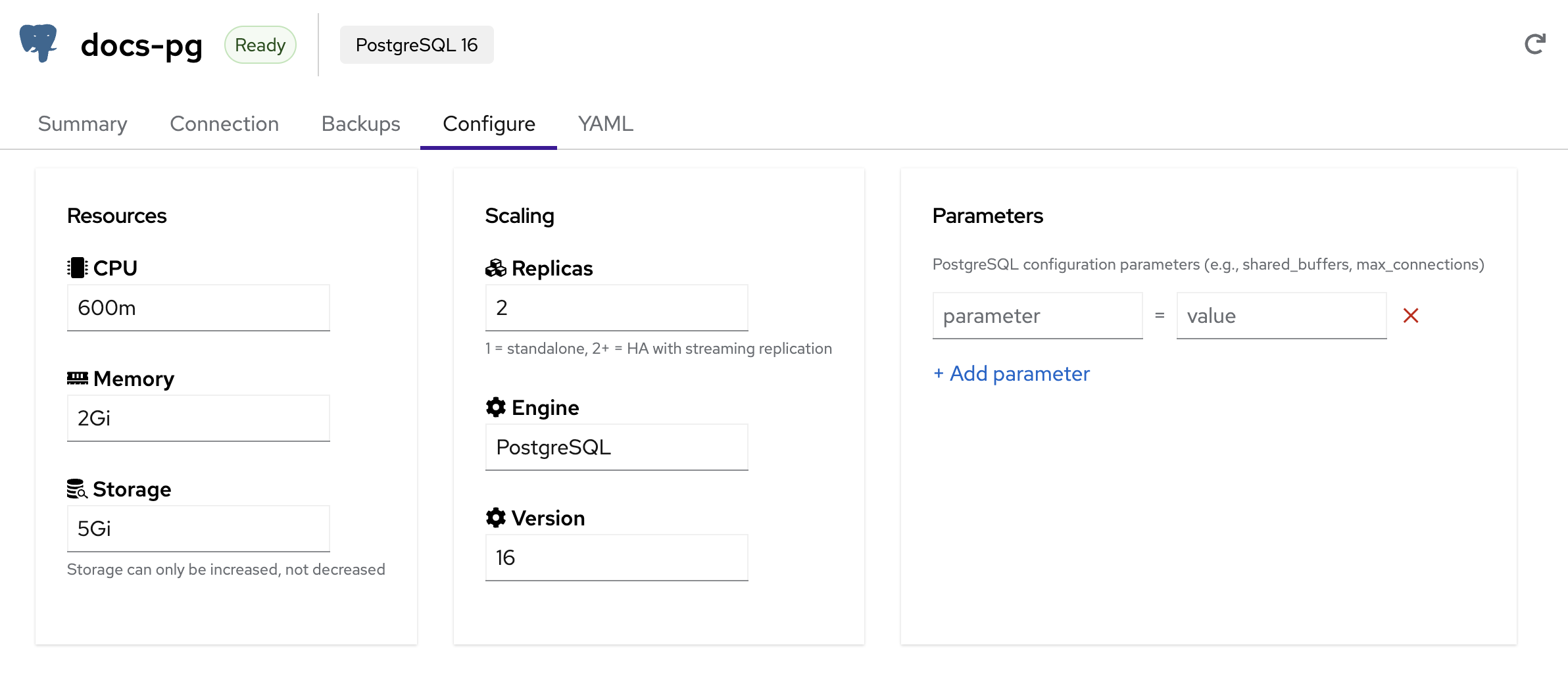Focus the parameter name input box
Image resolution: width=1568 pixels, height=676 pixels.
(1037, 316)
